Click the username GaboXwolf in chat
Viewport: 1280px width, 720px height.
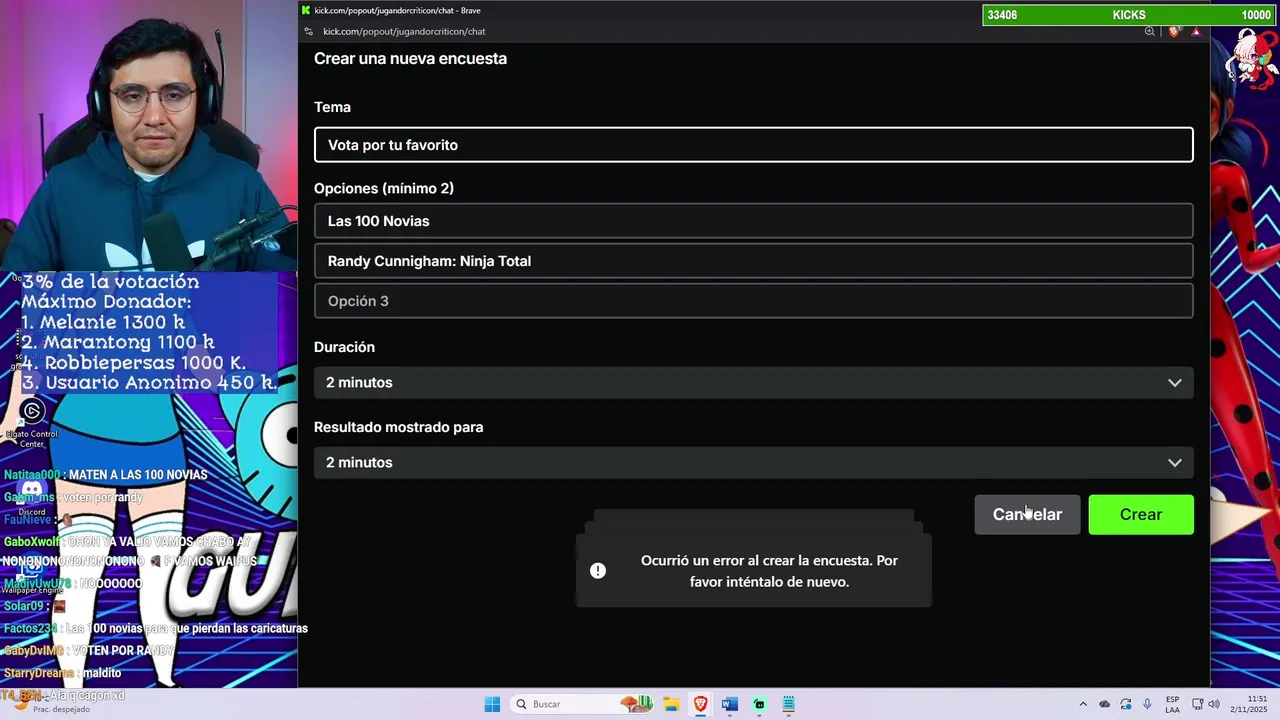(32, 541)
